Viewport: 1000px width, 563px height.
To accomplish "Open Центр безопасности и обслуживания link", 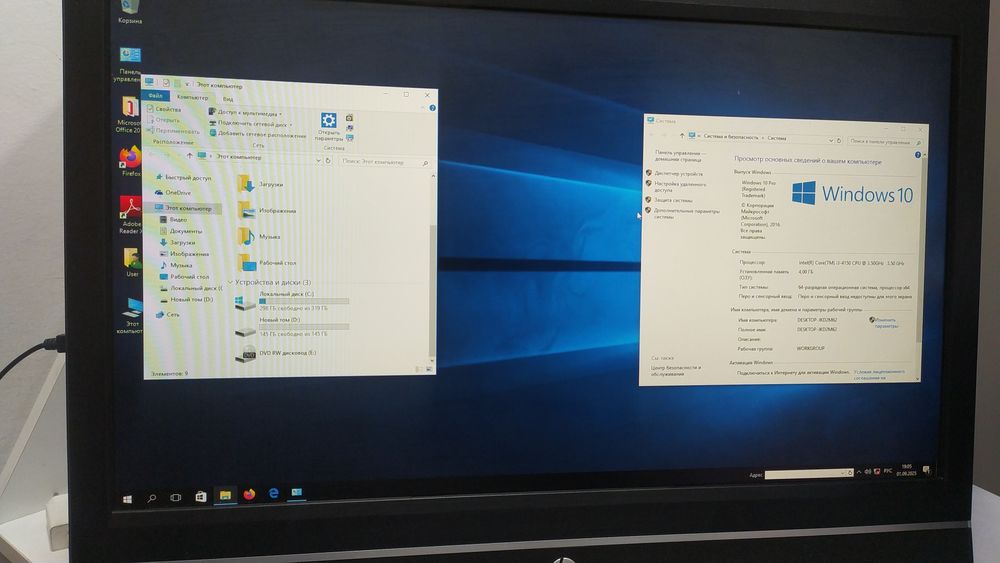I will tap(675, 370).
